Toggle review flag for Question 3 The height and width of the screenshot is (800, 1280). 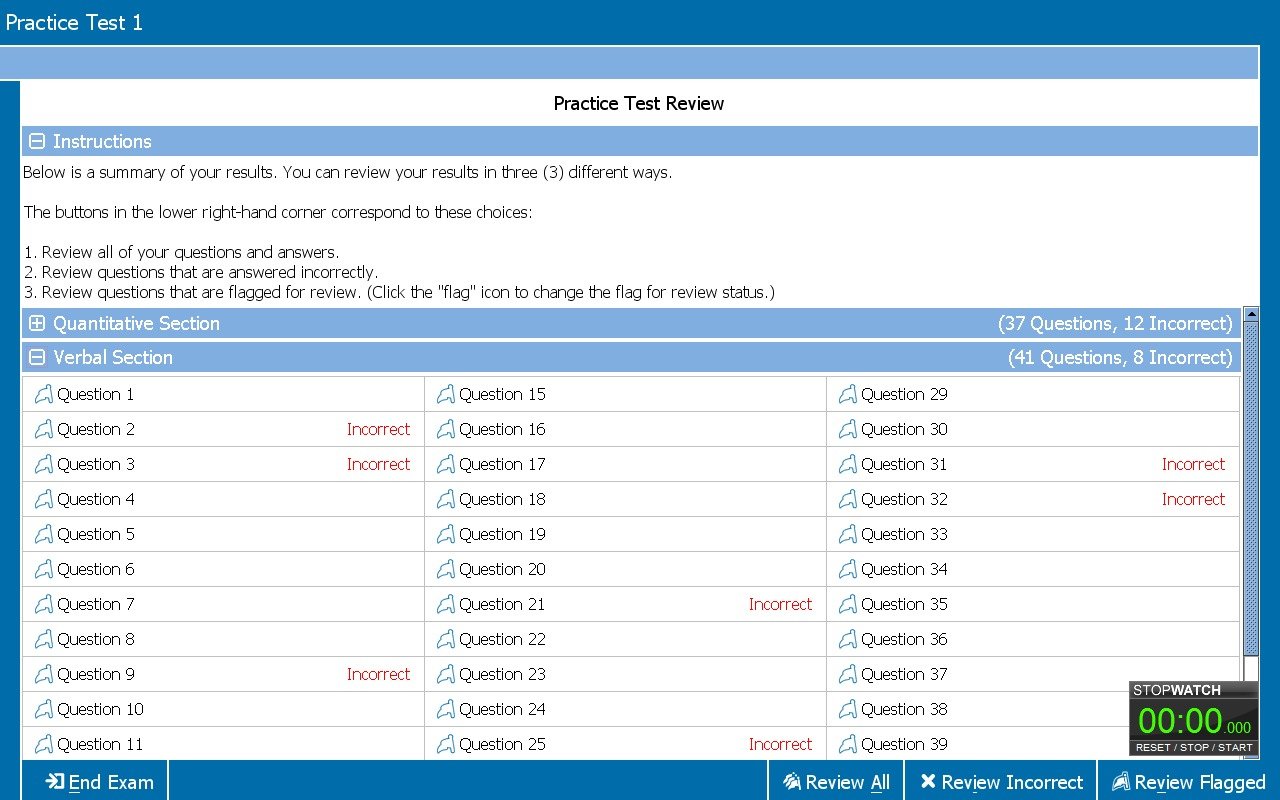click(x=43, y=464)
